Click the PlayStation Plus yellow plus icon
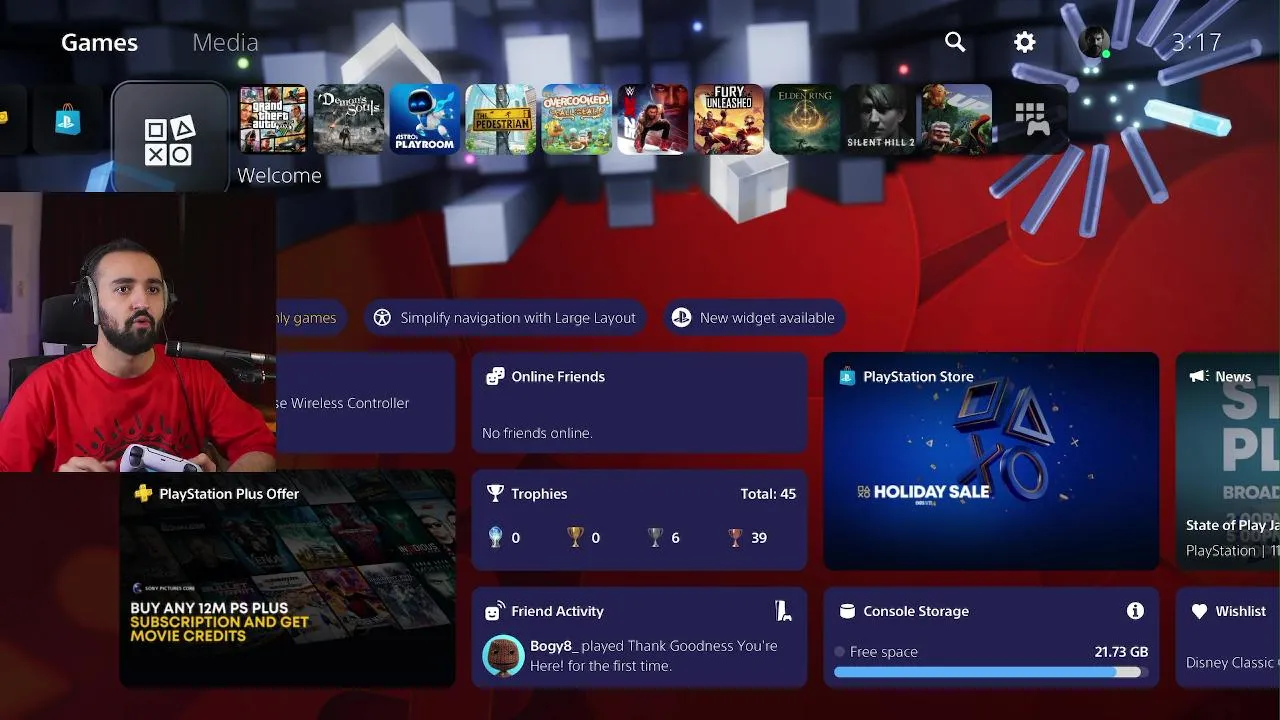 click(143, 493)
